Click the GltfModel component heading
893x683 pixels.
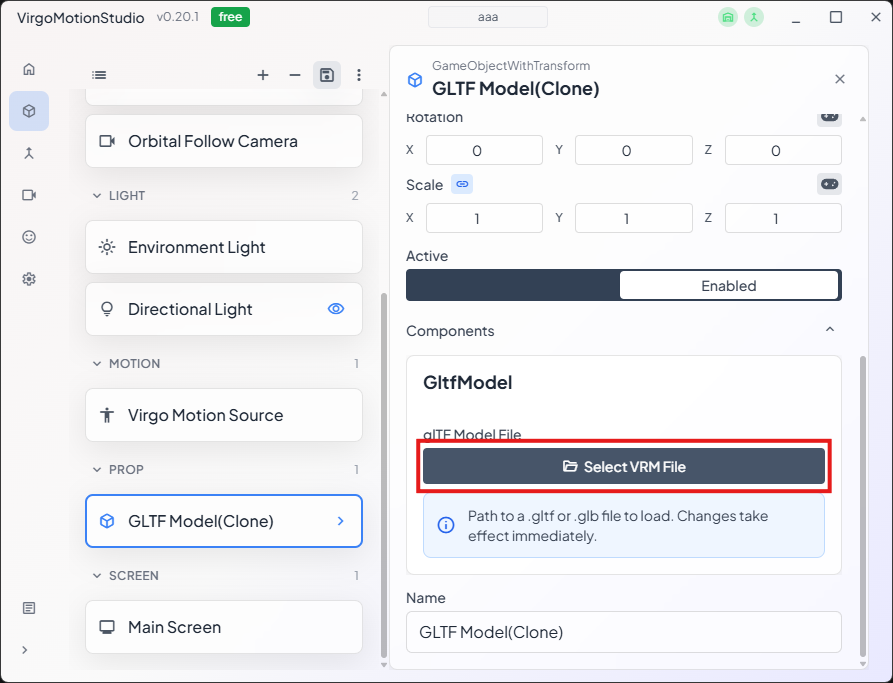click(468, 382)
